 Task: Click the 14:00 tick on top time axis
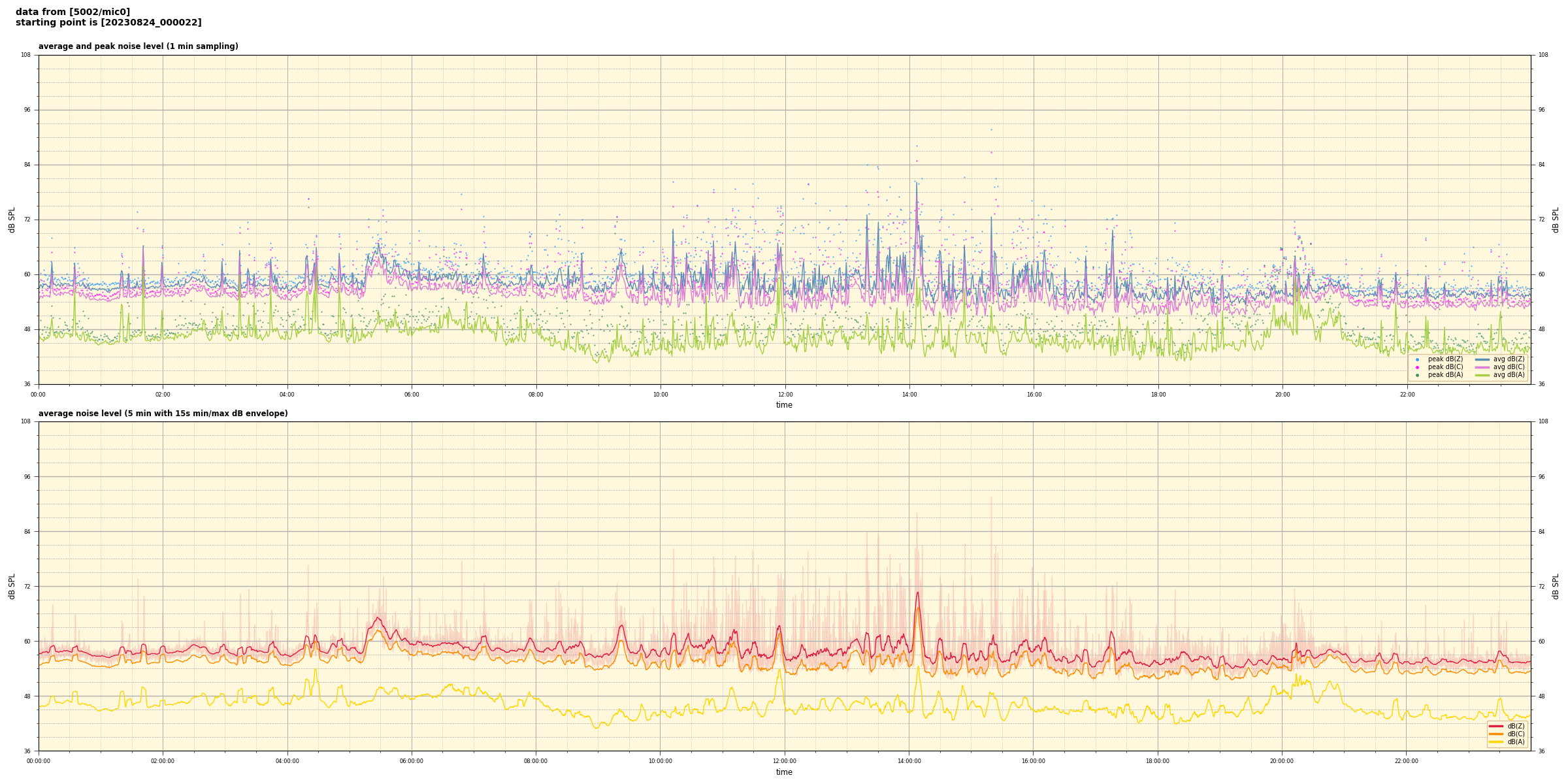[909, 395]
